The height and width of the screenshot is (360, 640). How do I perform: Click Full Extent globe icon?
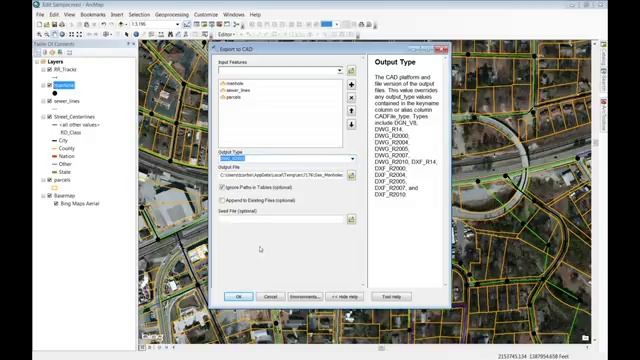(x=62, y=35)
